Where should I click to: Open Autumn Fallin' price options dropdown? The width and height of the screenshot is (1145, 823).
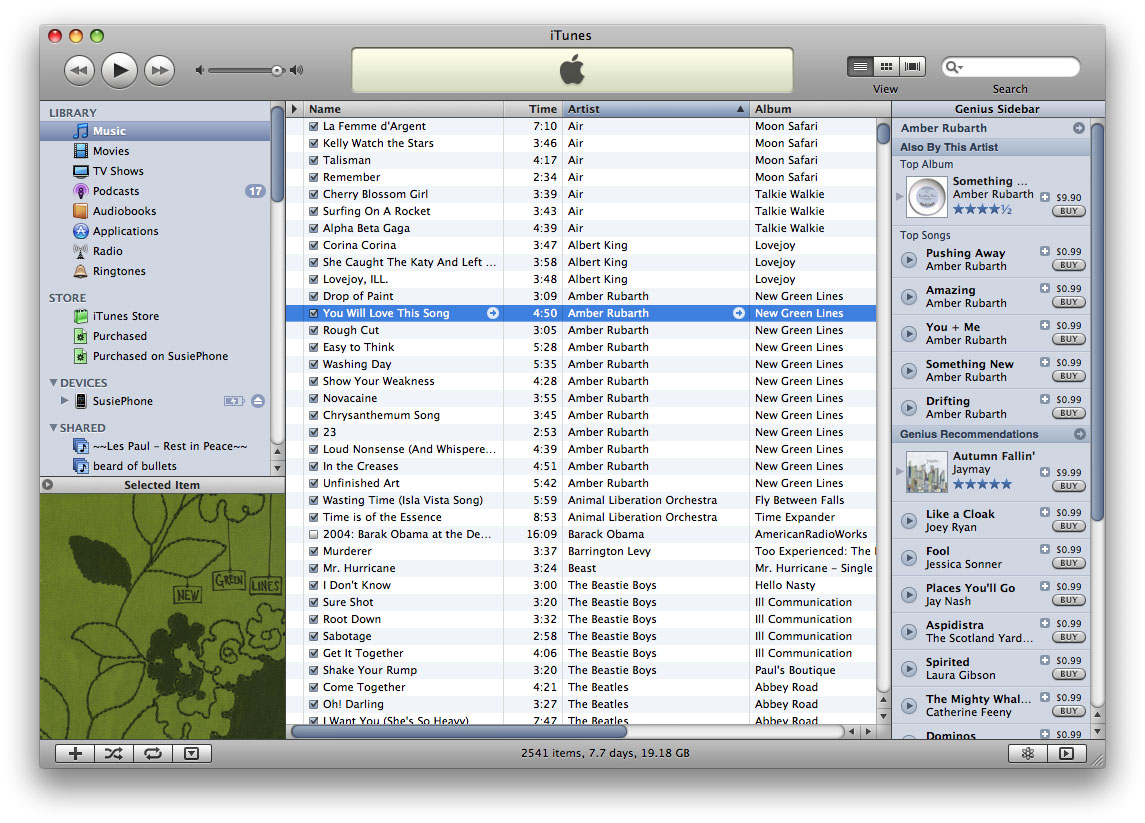pyautogui.click(x=1045, y=472)
